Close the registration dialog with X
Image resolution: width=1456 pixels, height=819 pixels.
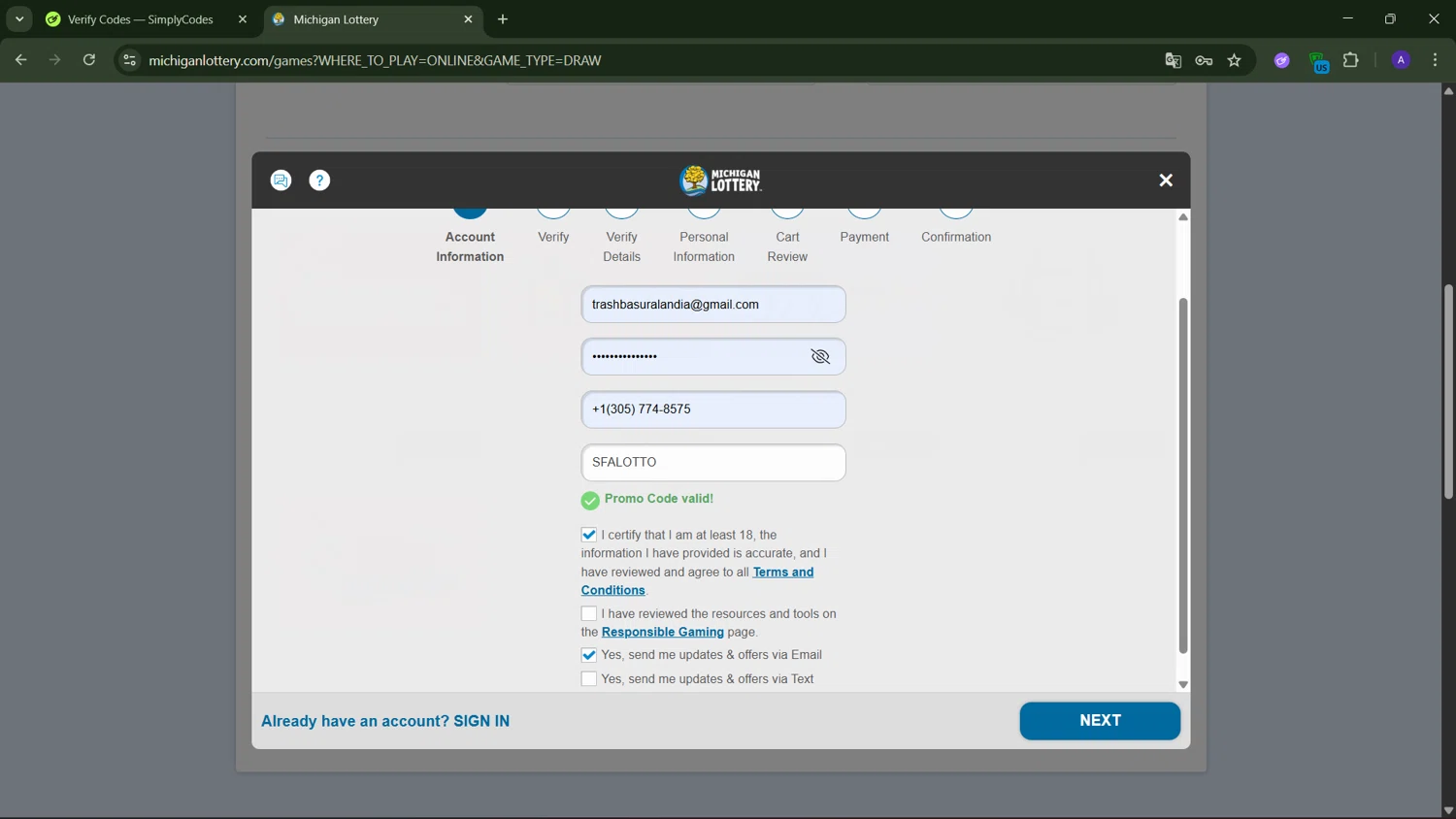click(1166, 180)
